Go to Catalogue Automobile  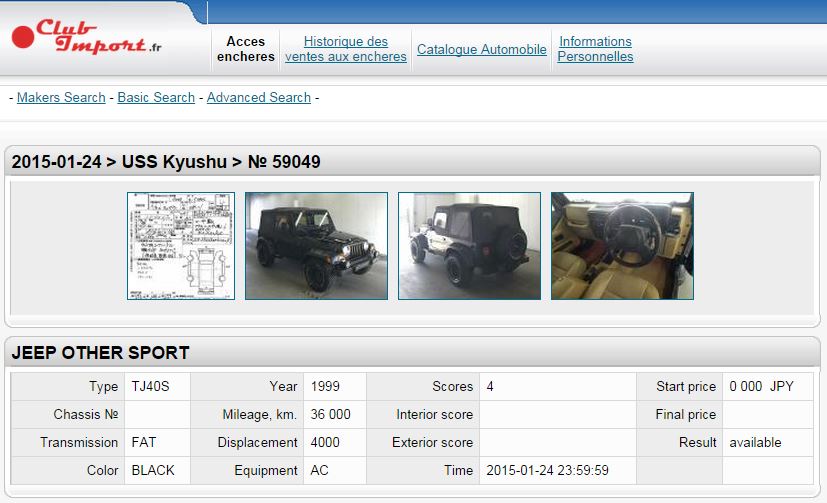click(x=482, y=49)
